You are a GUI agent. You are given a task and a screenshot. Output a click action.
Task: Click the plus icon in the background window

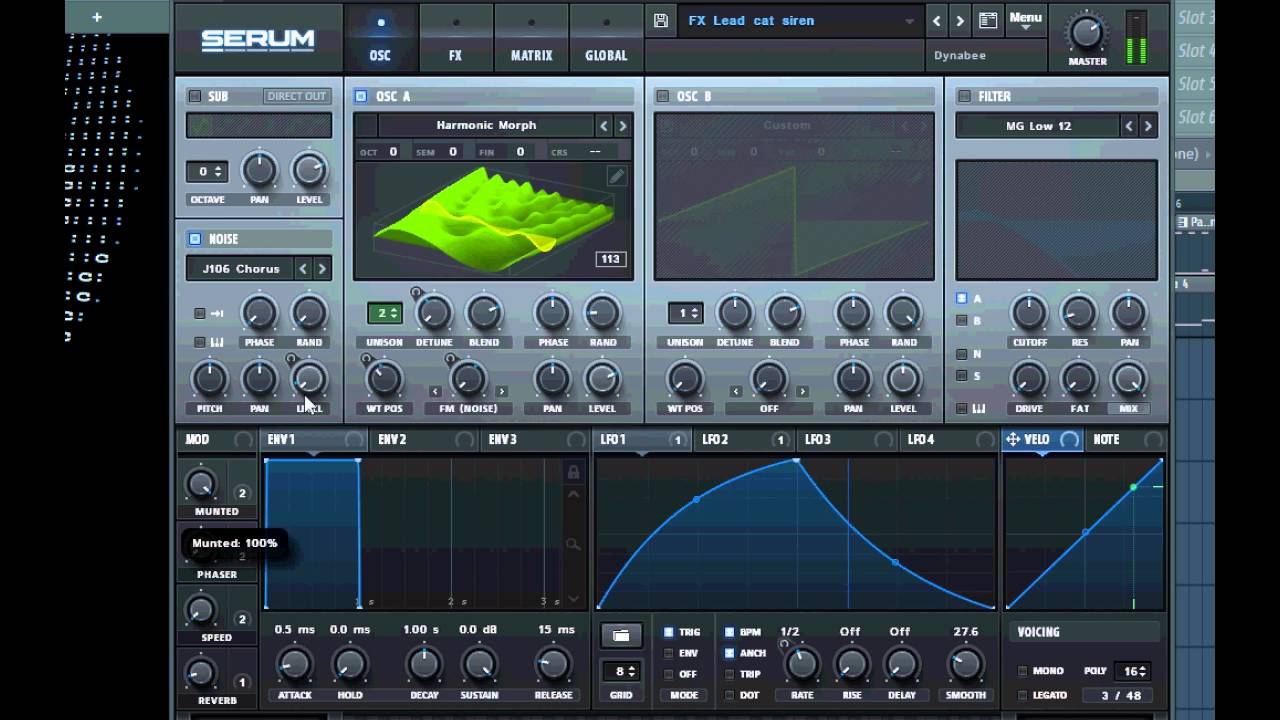[x=97, y=17]
